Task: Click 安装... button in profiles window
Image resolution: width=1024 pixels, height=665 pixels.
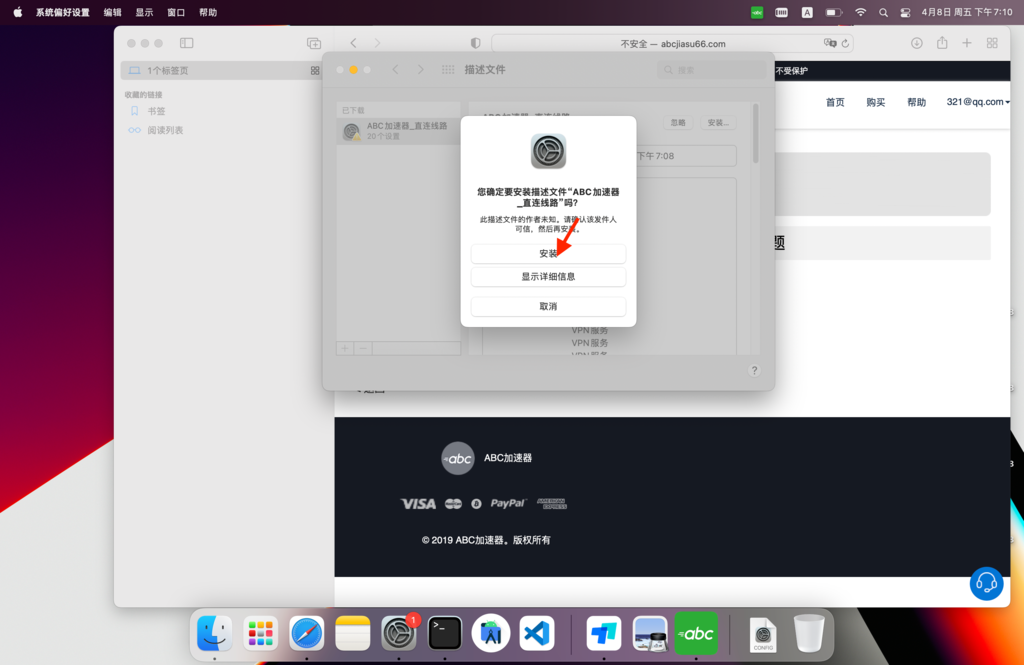Action: (x=718, y=122)
